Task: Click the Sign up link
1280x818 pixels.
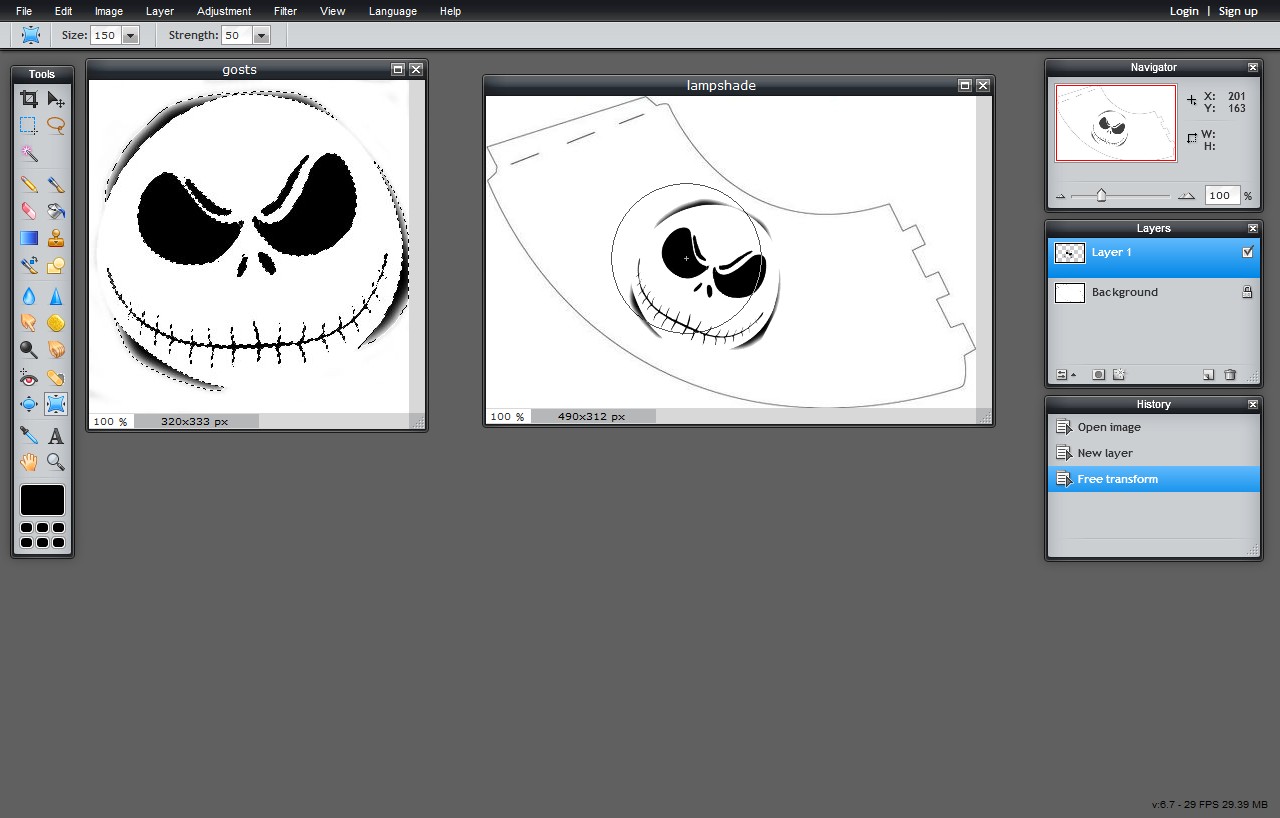Action: [1238, 11]
